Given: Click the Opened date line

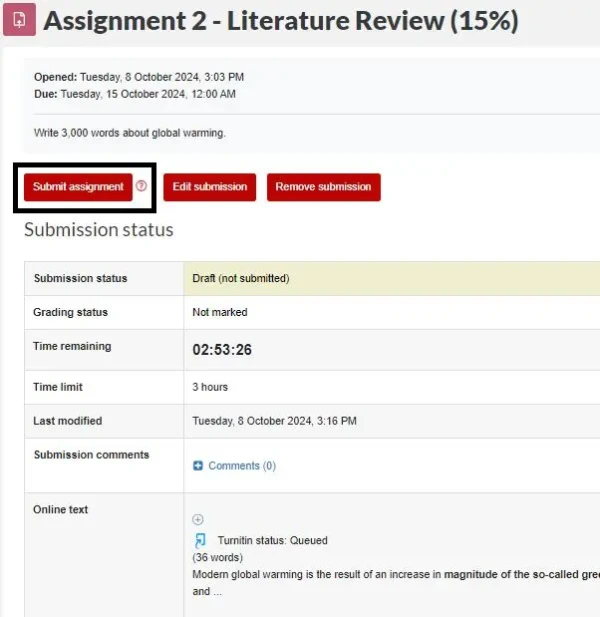Looking at the screenshot, I should coord(139,77).
